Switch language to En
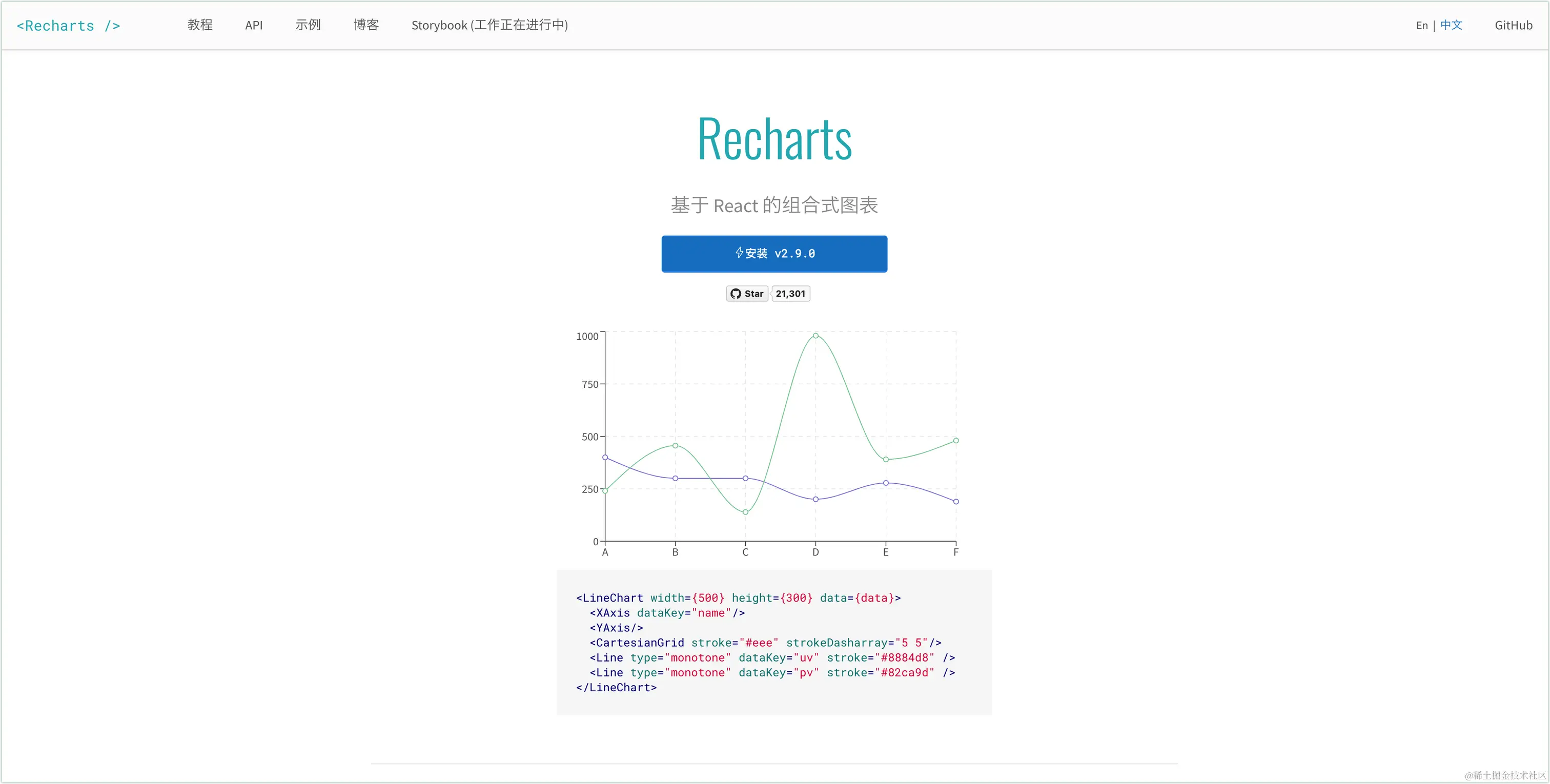 coord(1422,25)
